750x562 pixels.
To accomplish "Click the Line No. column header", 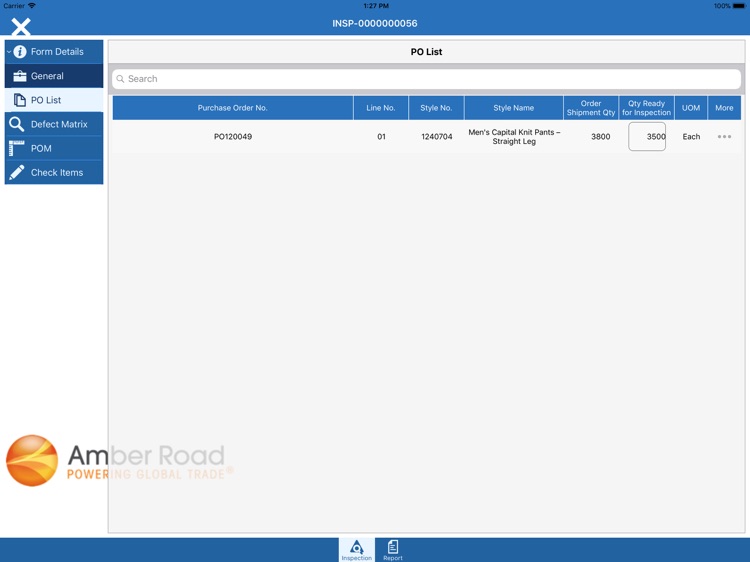I will click(381, 108).
